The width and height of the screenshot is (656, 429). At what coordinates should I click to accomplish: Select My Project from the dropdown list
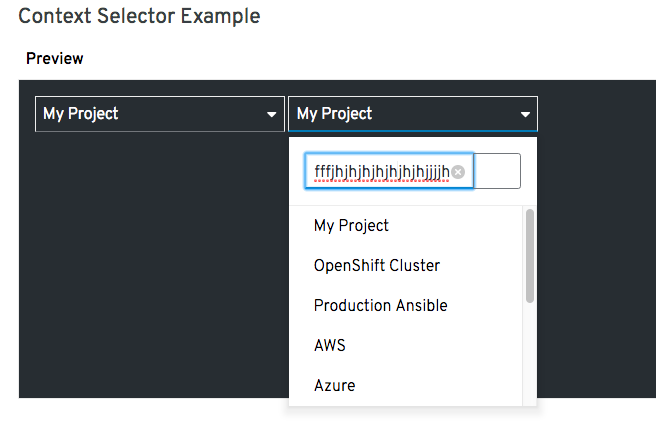[x=351, y=226]
